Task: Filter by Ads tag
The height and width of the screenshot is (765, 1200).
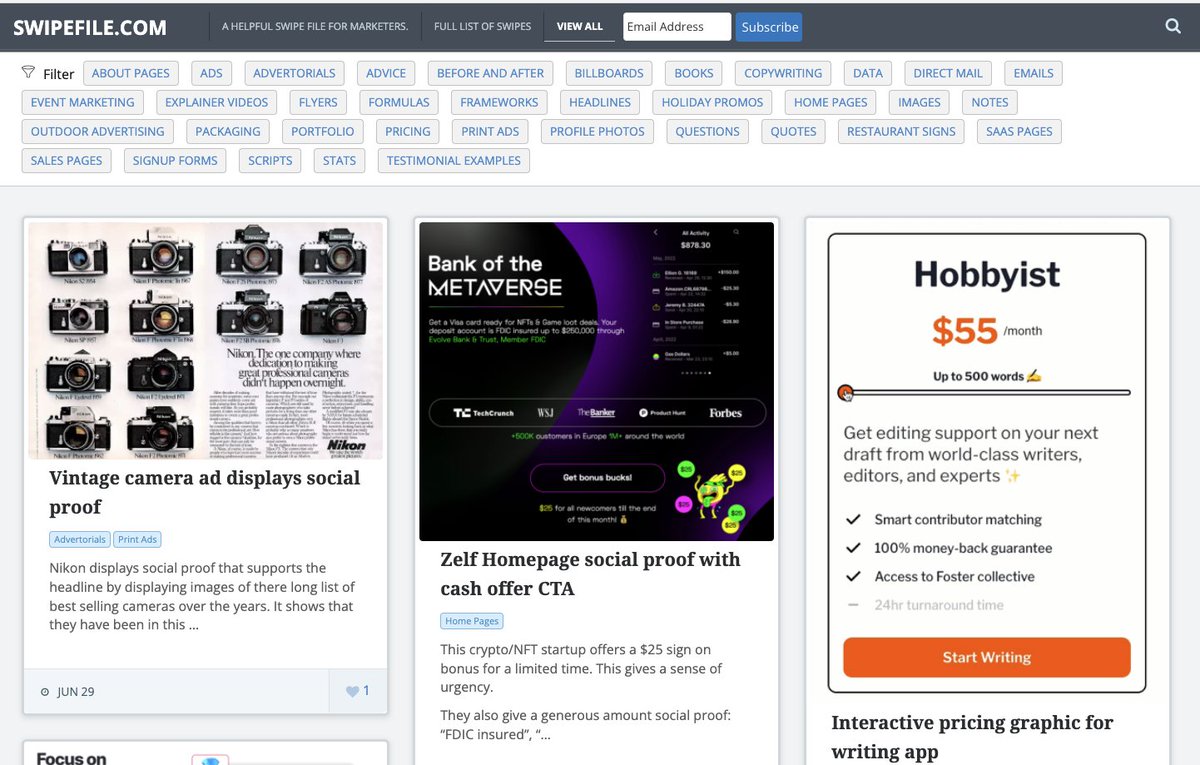Action: [x=211, y=73]
